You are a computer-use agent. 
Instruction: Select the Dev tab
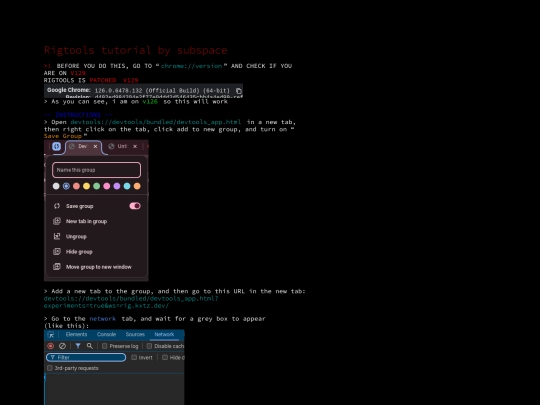83,147
